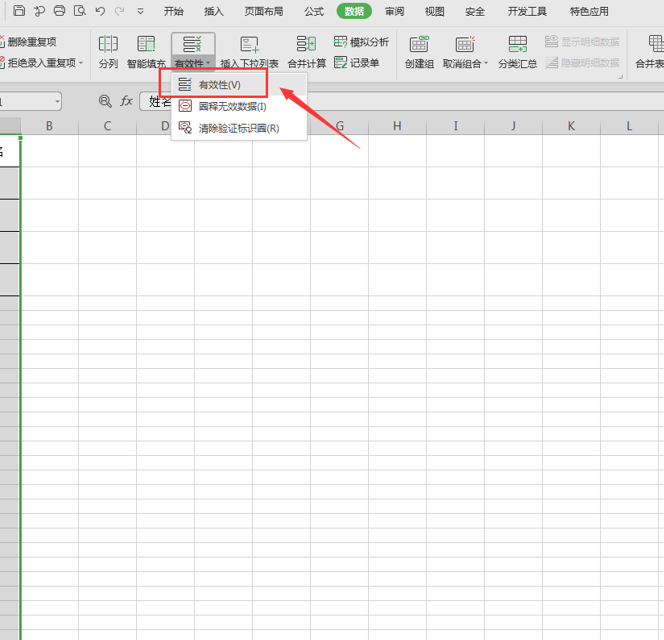Select column L header
This screenshot has width=664, height=640.
pos(629,126)
